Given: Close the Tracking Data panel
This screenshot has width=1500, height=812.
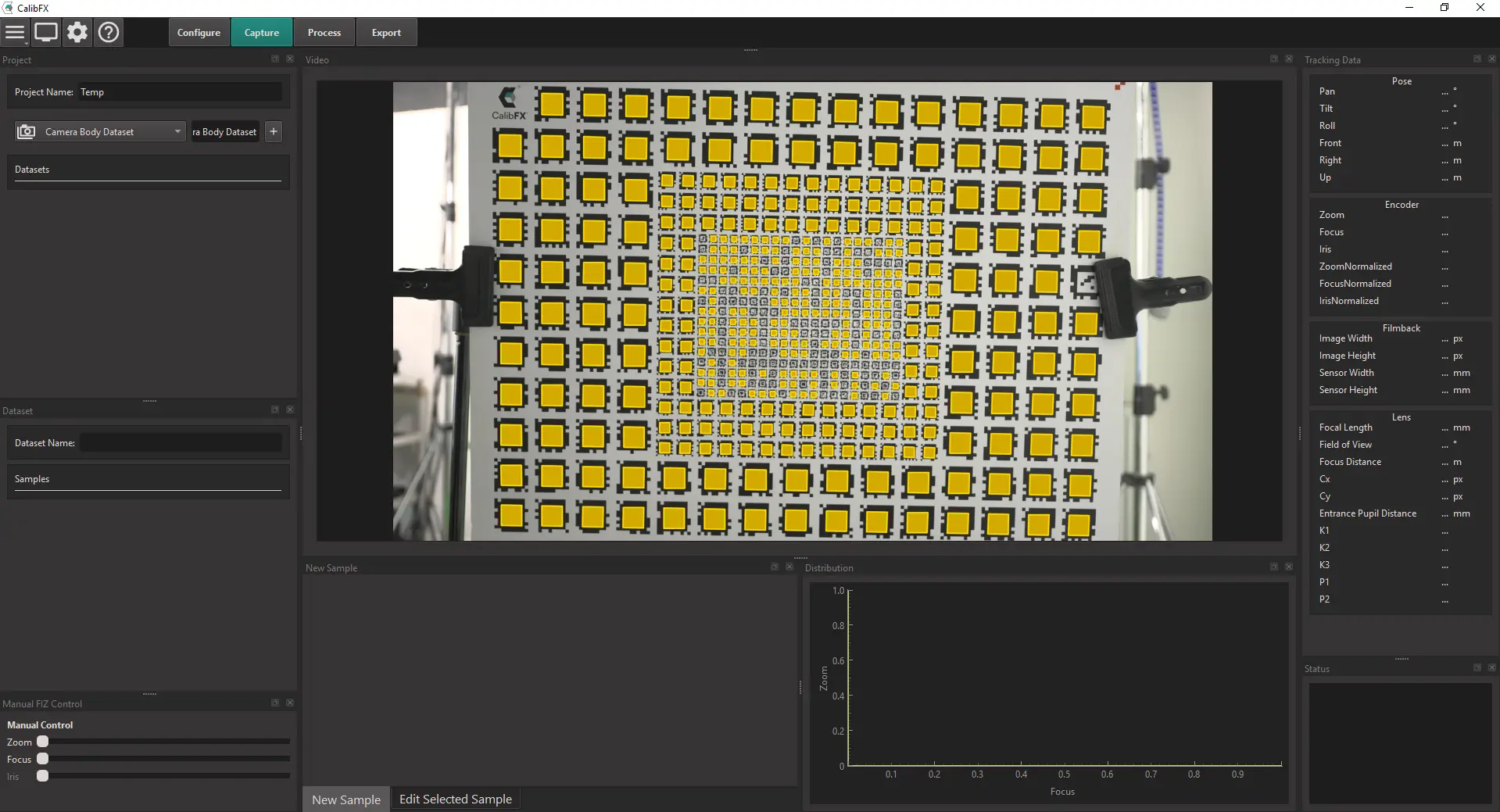Looking at the screenshot, I should pos(1491,59).
